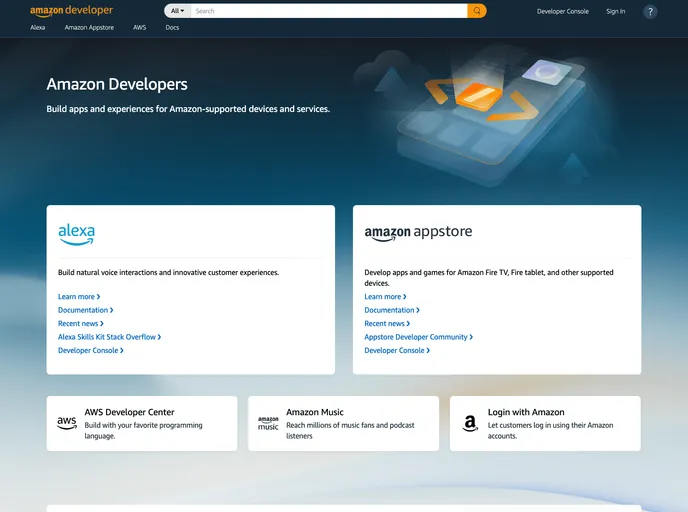Open Appstore Developer Community link
The image size is (688, 512).
[x=419, y=337]
